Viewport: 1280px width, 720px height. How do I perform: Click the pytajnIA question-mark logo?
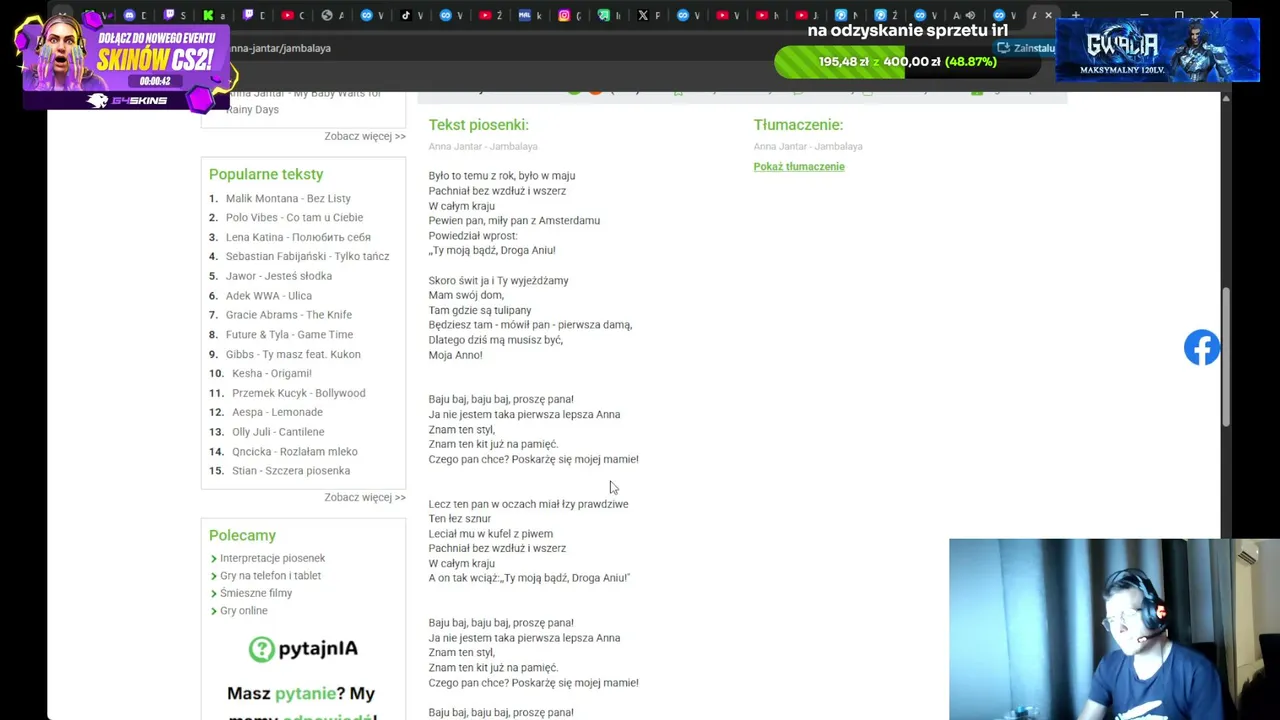pos(261,649)
